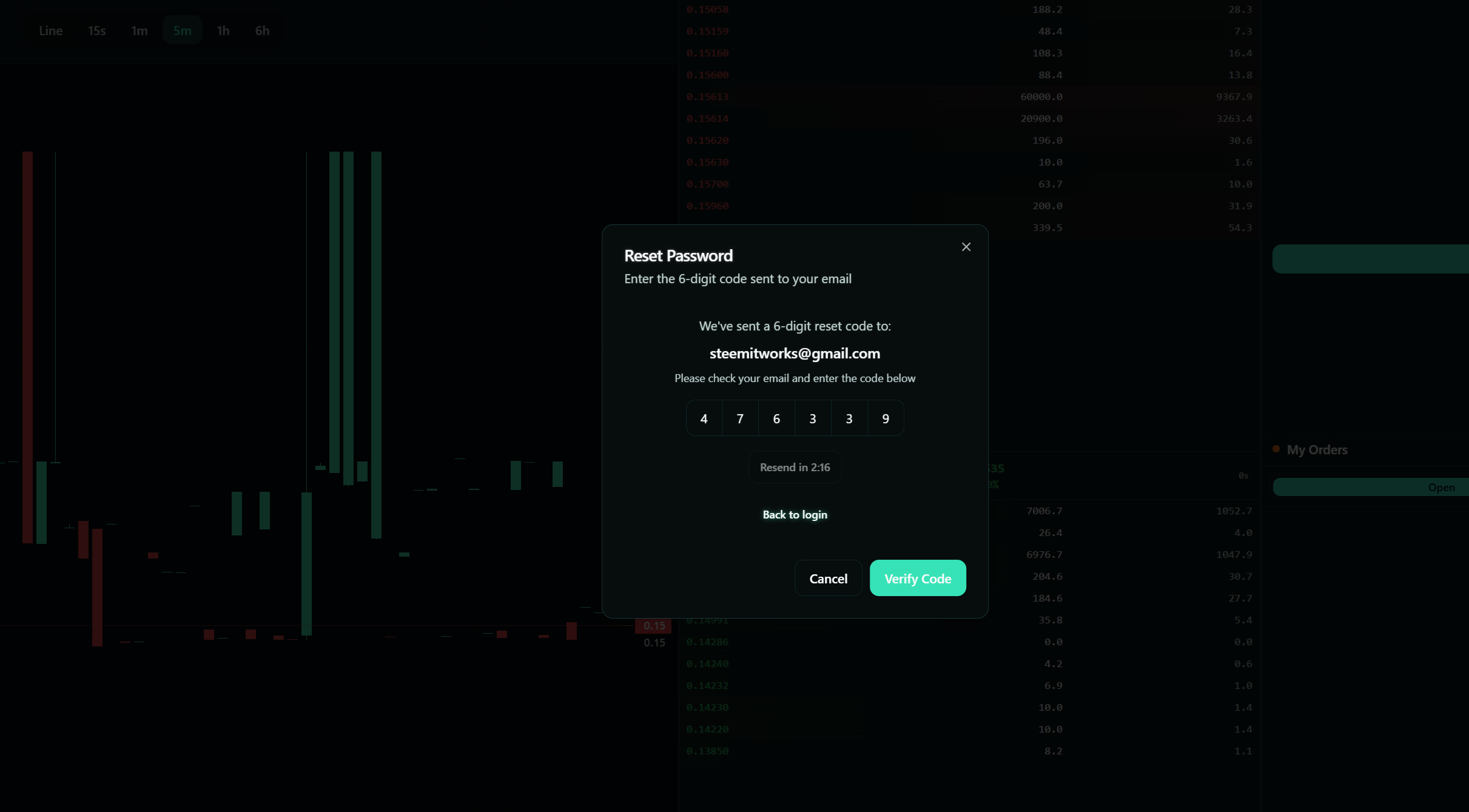Focus the first code digit box
1469x812 pixels.
click(704, 418)
